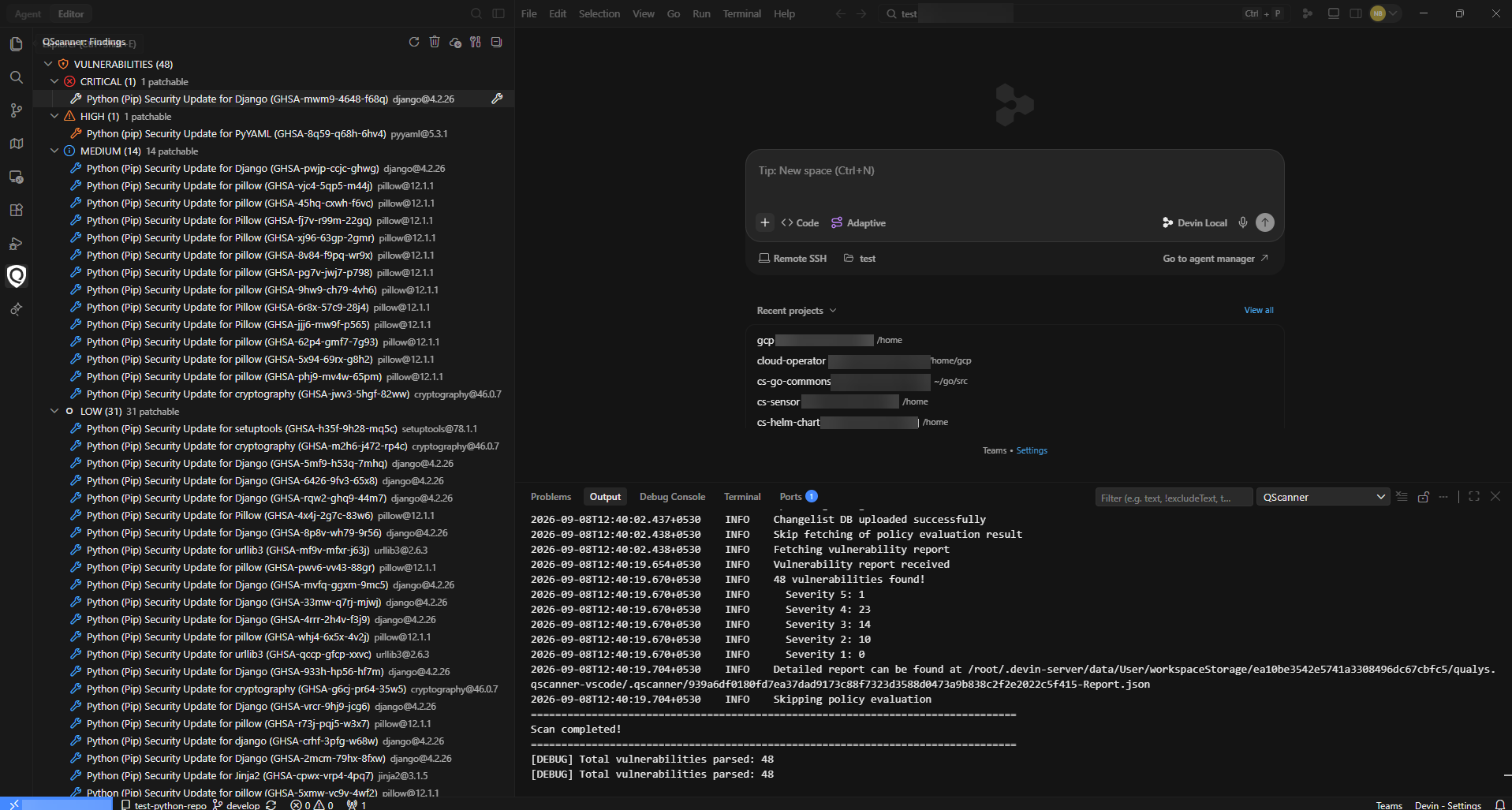Open the Remote Explorer view
Viewport: 1512px width, 810px height.
(x=16, y=177)
